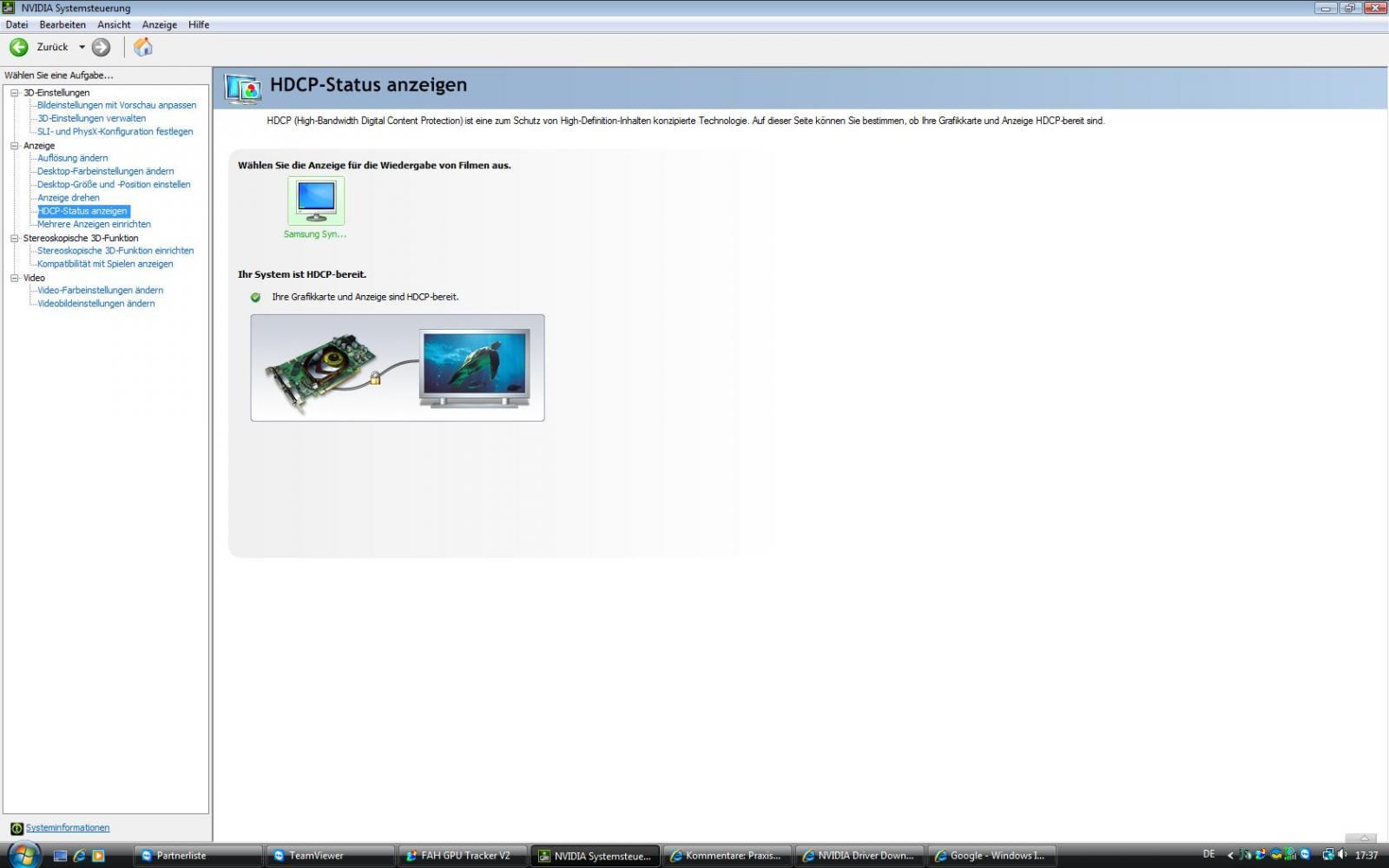1389x868 pixels.
Task: Open the Bearbeiten menu
Action: [63, 24]
